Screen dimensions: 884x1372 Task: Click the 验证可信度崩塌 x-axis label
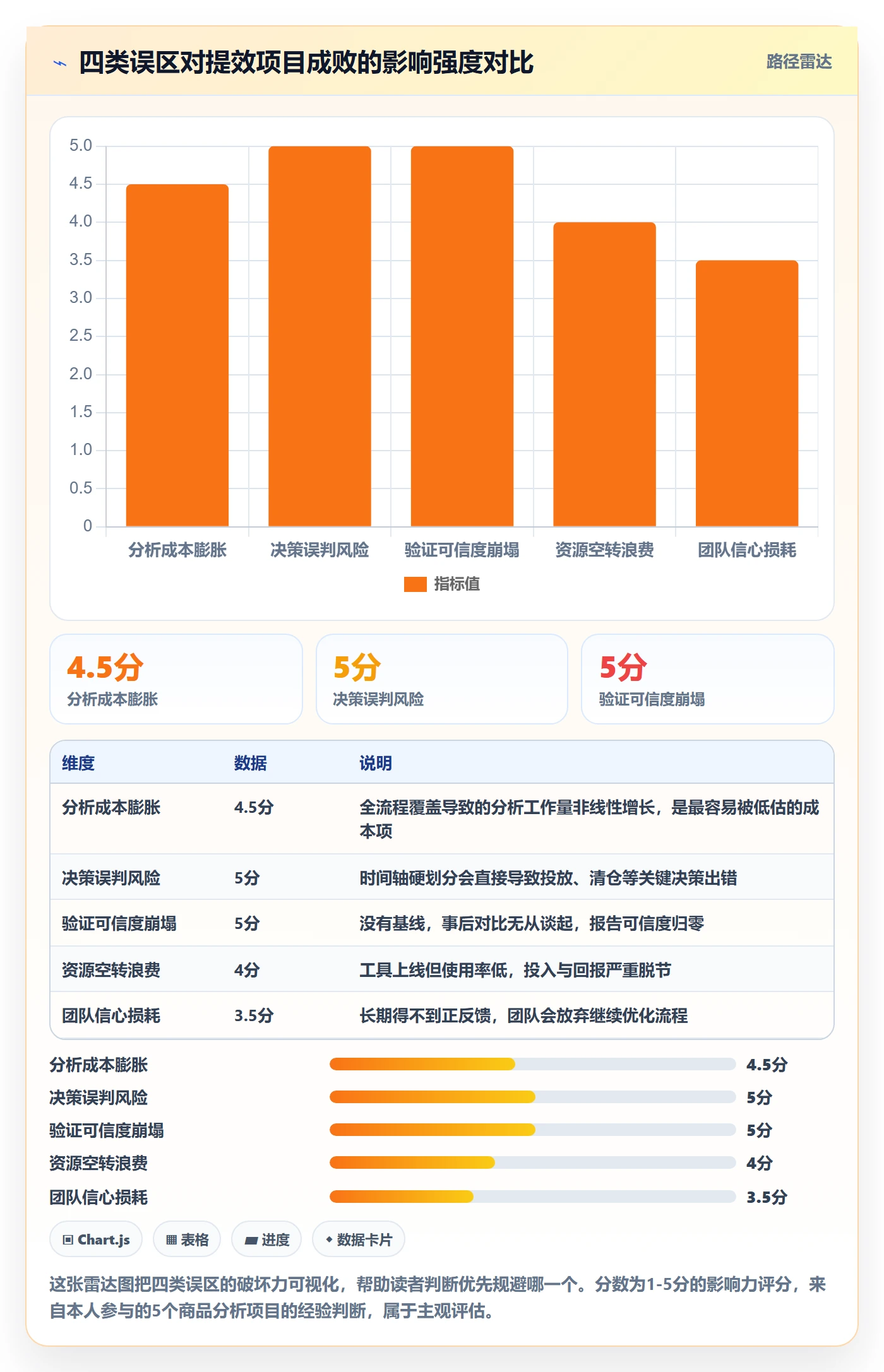pos(462,550)
